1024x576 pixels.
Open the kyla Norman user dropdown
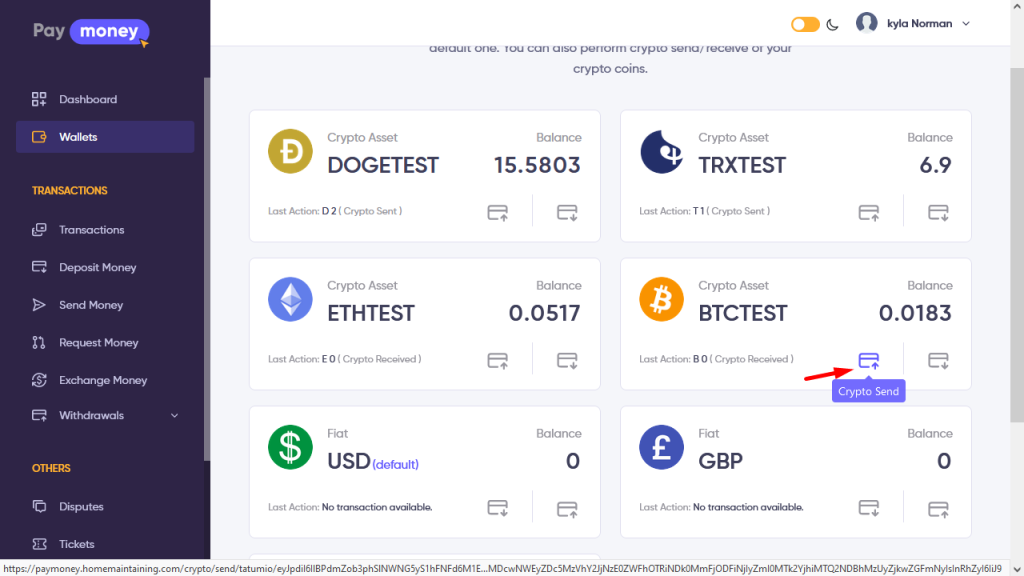click(913, 24)
